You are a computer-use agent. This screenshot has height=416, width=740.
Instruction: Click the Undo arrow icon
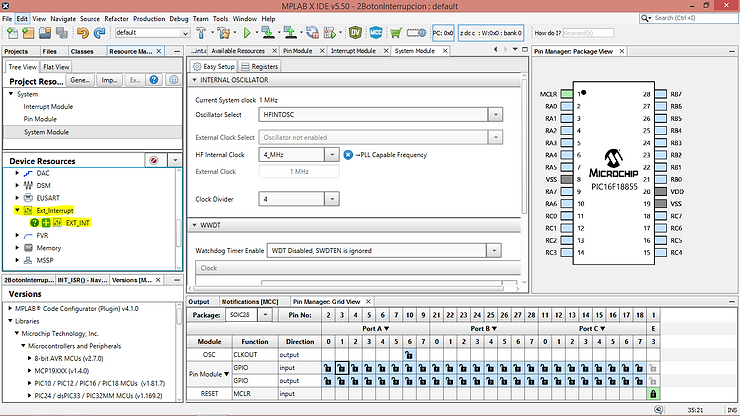click(83, 33)
